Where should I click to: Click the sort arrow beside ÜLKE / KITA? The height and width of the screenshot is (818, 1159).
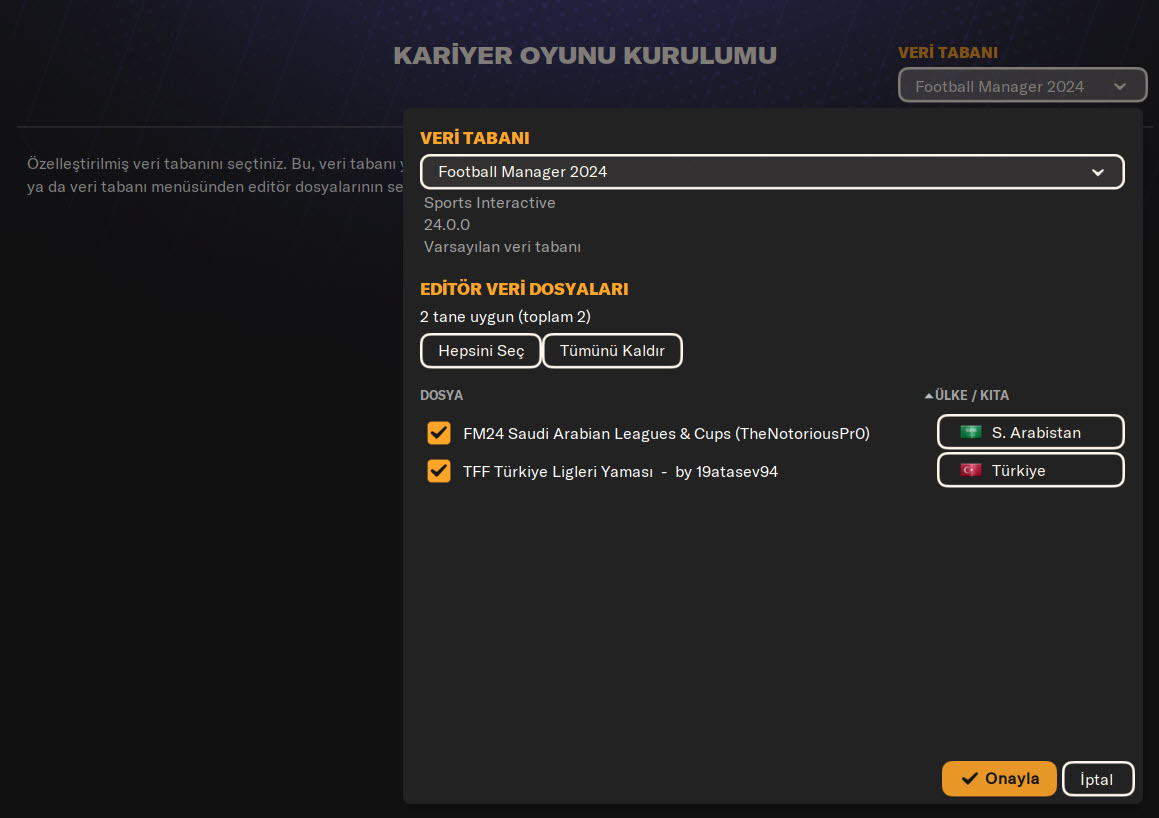point(928,396)
